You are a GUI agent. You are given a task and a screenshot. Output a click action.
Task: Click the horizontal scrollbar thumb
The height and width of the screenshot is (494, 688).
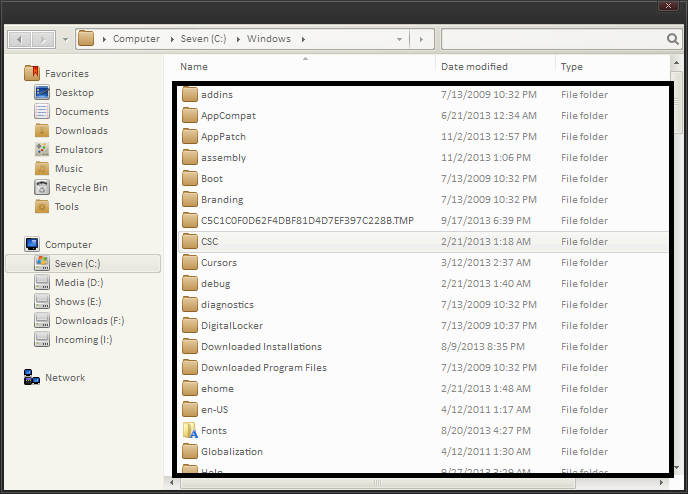click(x=377, y=483)
